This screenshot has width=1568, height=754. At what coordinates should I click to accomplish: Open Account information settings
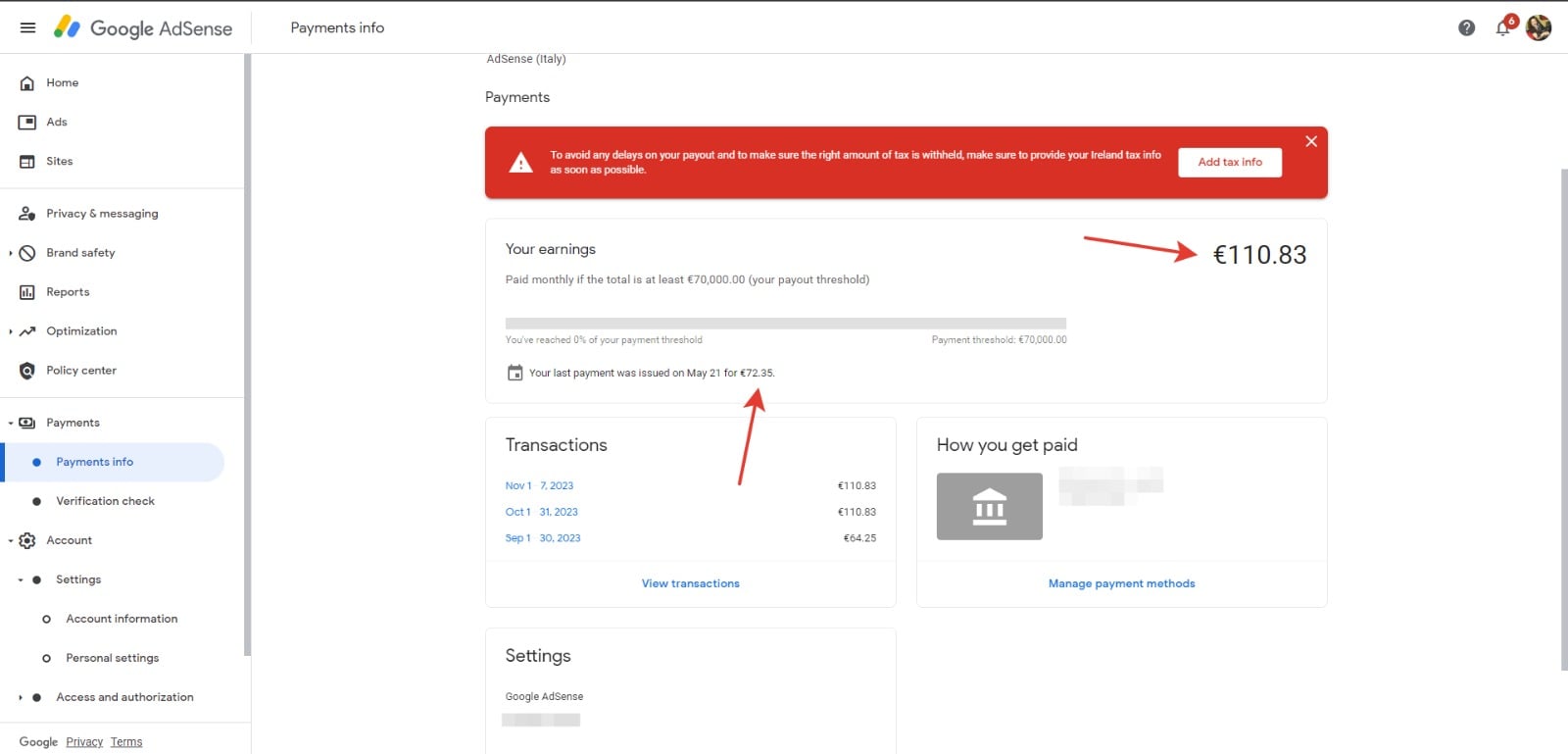pyautogui.click(x=122, y=619)
